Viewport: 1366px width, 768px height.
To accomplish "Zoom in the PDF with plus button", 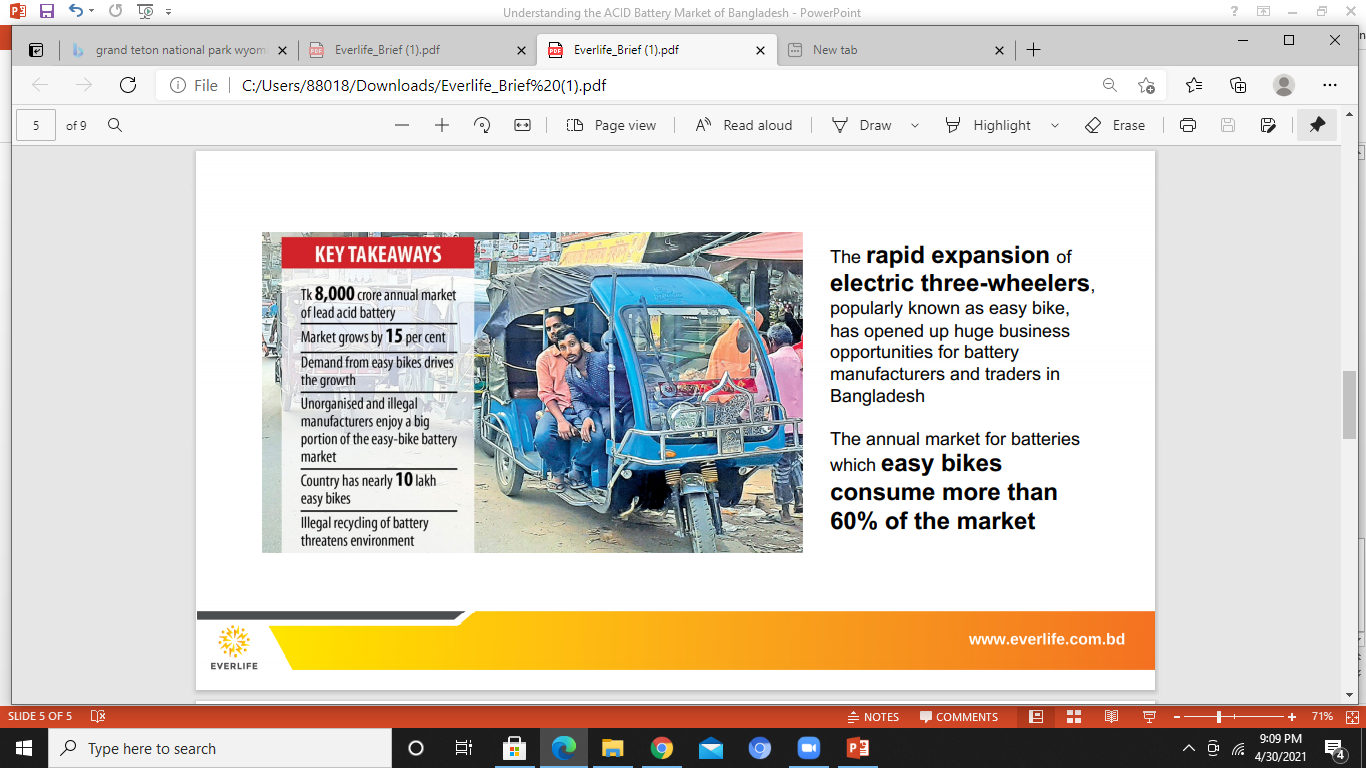I will (442, 125).
